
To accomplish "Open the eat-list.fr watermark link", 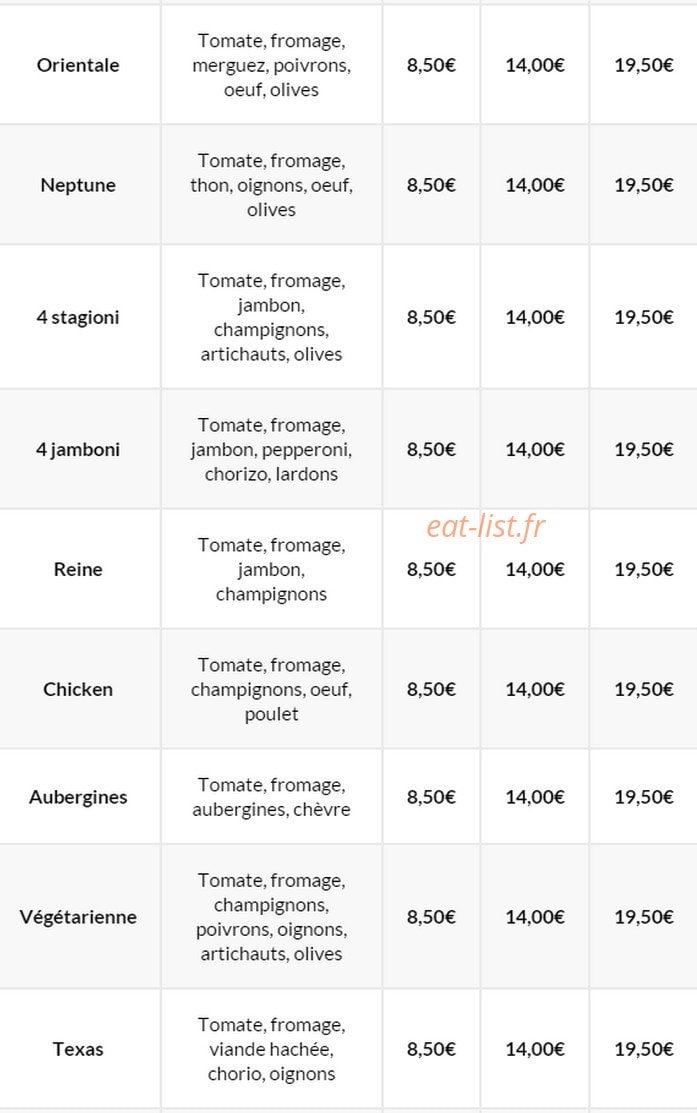I will tap(486, 527).
